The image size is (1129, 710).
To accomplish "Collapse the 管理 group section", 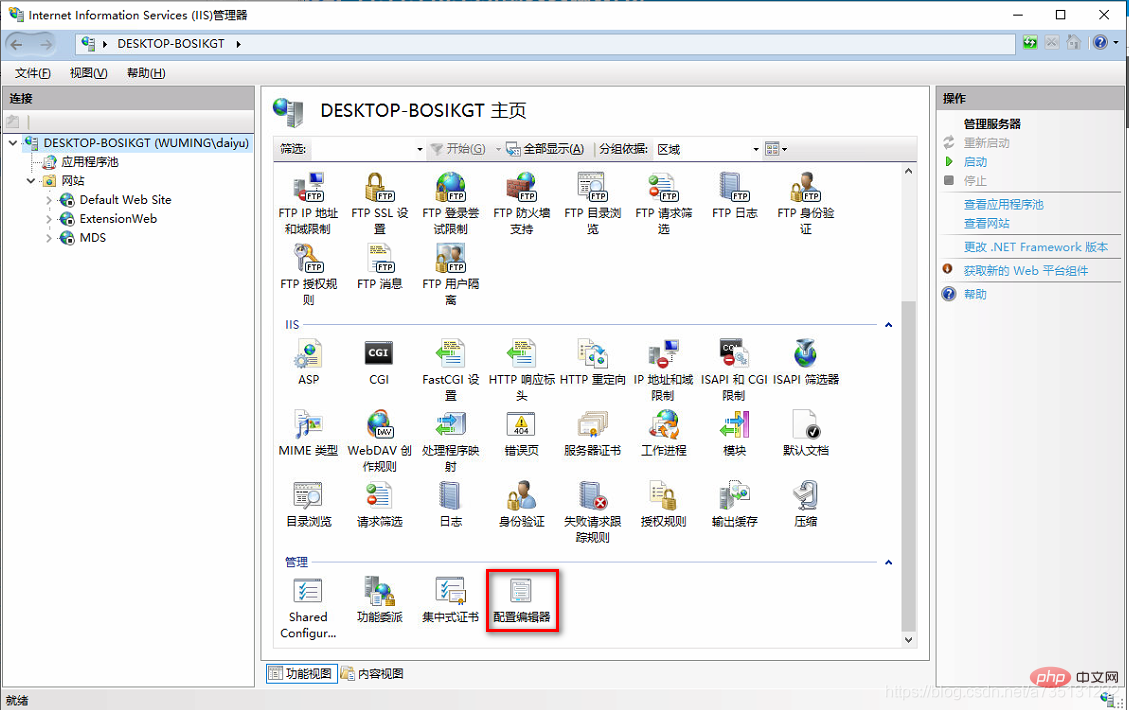I will click(889, 562).
